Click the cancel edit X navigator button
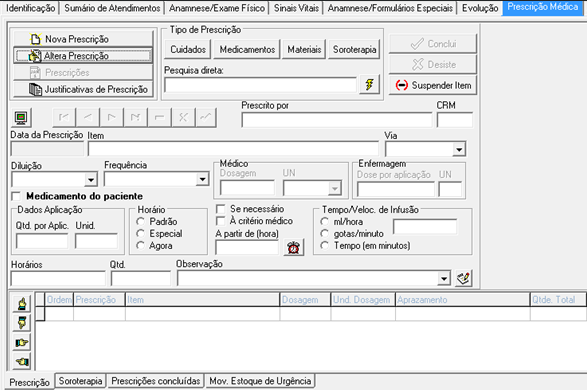The width and height of the screenshot is (587, 390). pyautogui.click(x=183, y=118)
